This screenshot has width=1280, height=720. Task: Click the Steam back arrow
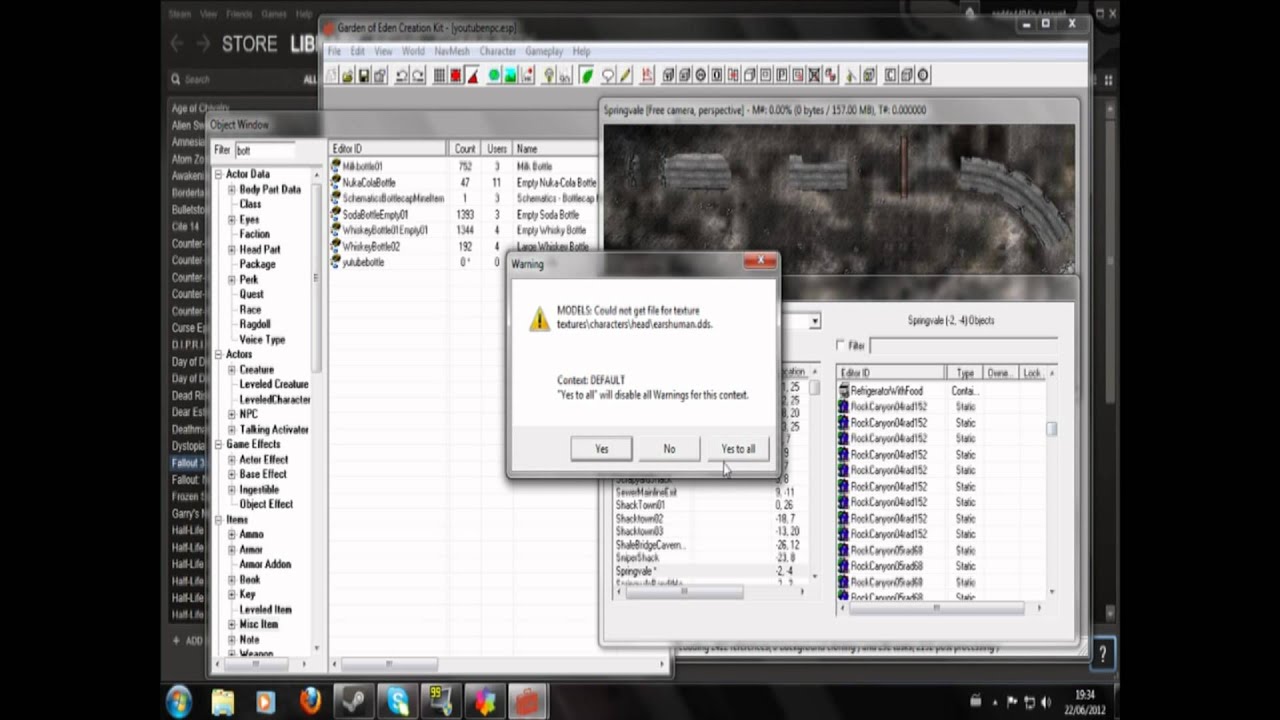pos(177,44)
